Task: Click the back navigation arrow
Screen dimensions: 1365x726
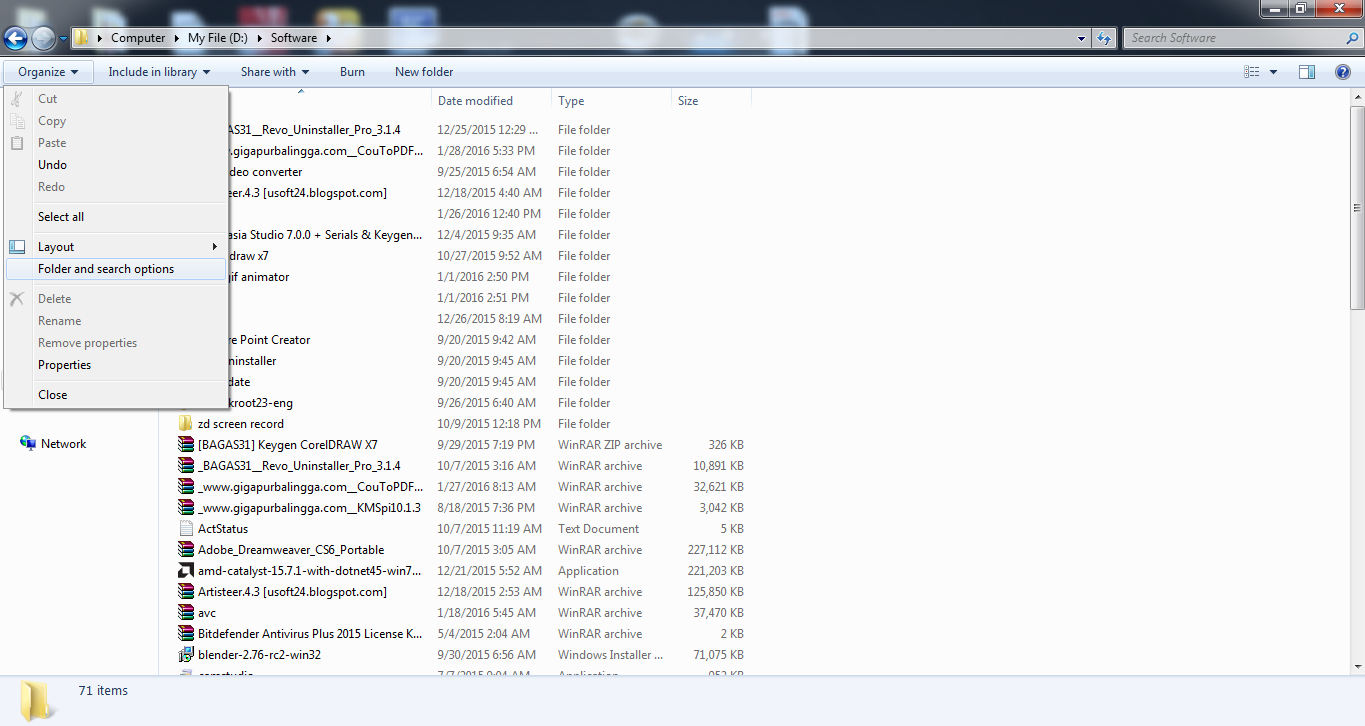Action: (x=16, y=37)
